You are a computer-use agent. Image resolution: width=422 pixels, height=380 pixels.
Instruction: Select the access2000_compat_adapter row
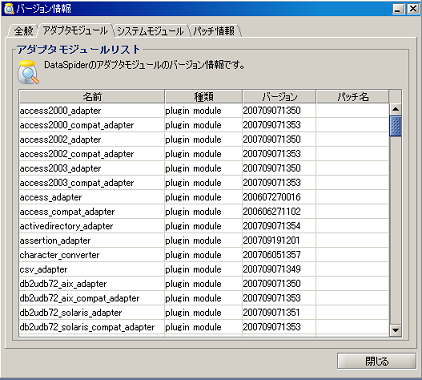click(204, 125)
